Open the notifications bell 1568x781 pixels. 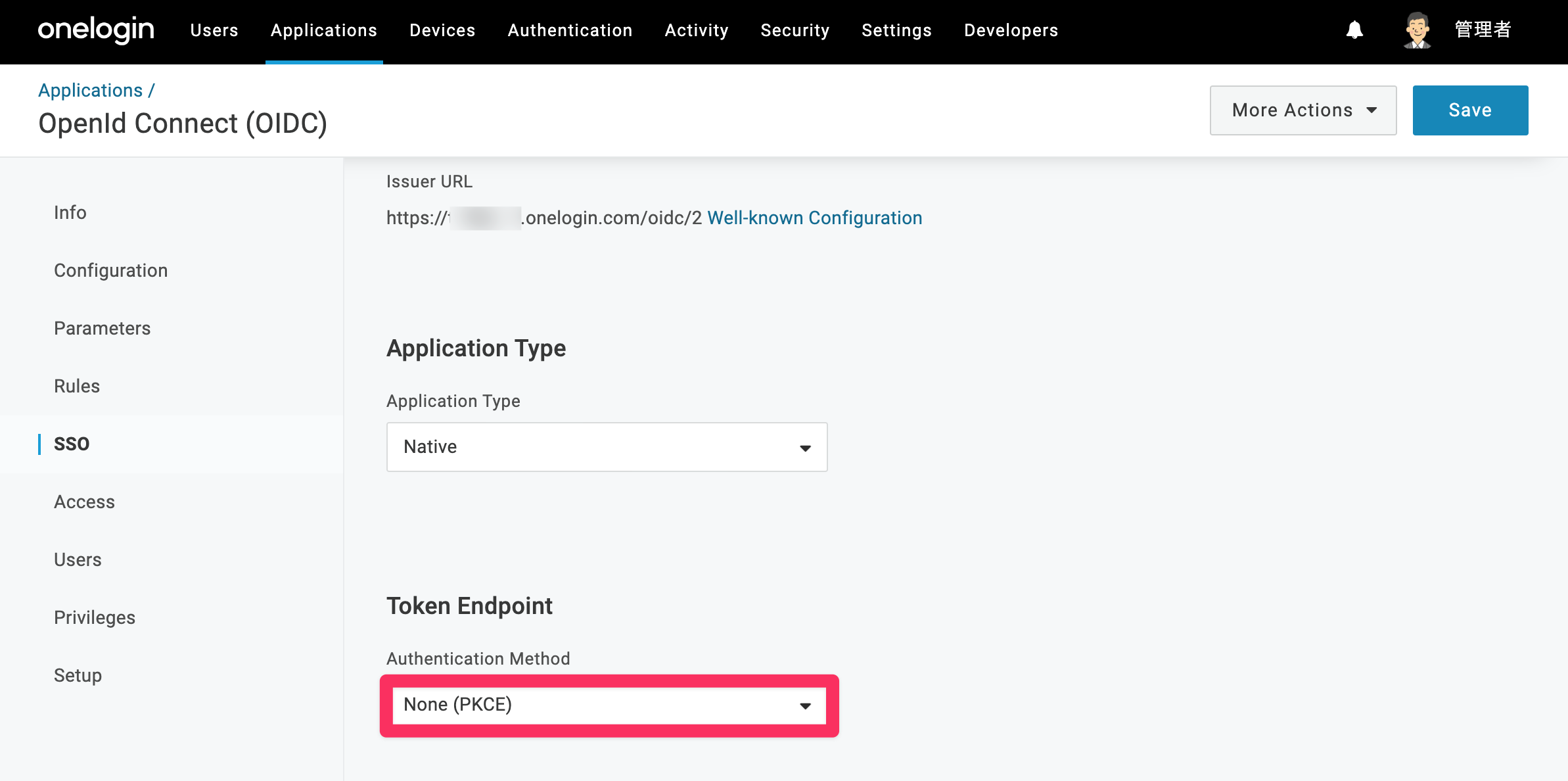[1354, 30]
